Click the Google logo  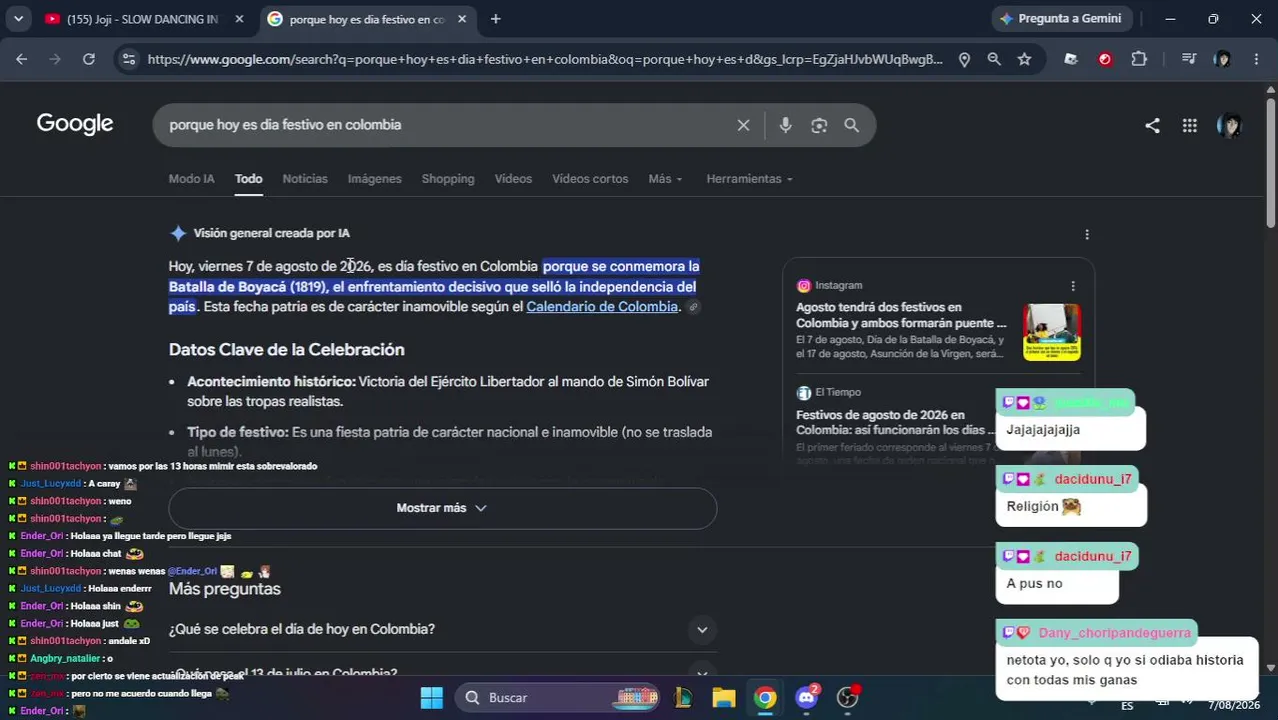coord(75,124)
